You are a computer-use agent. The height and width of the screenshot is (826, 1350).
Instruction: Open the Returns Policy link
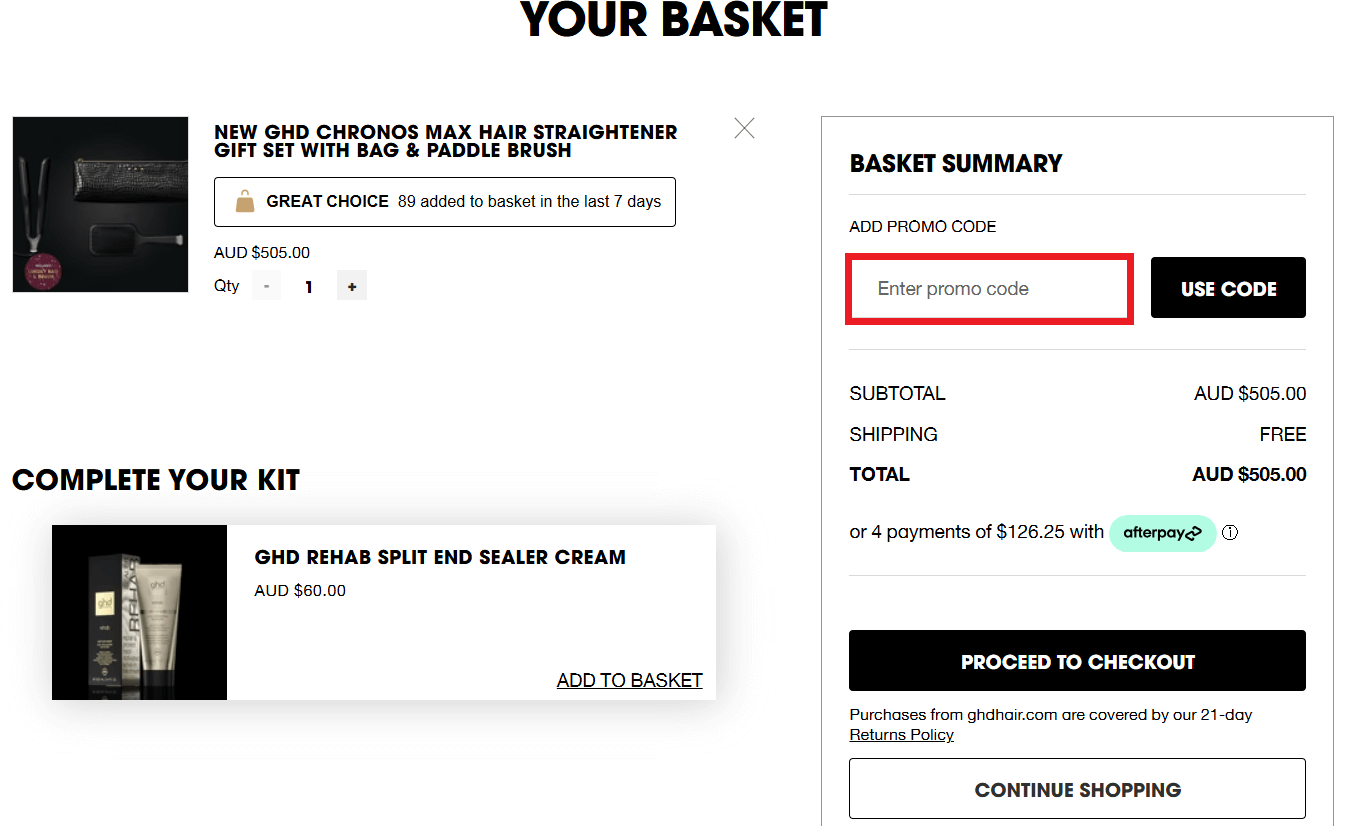coord(901,735)
